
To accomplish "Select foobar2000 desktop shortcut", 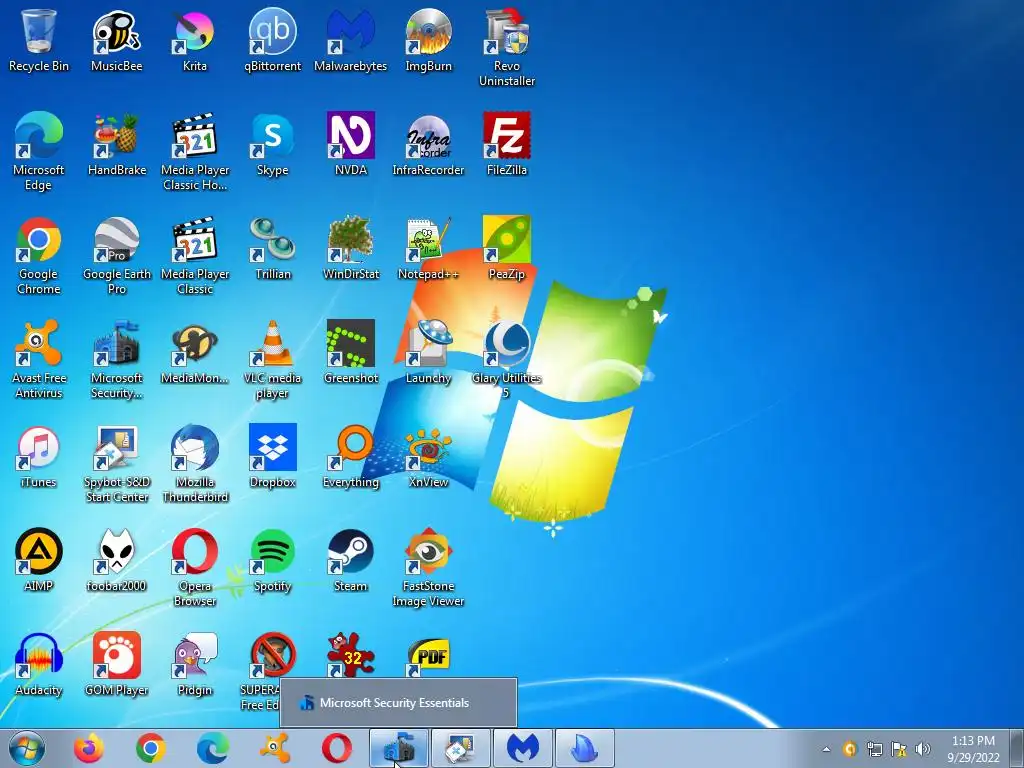I will click(117, 560).
